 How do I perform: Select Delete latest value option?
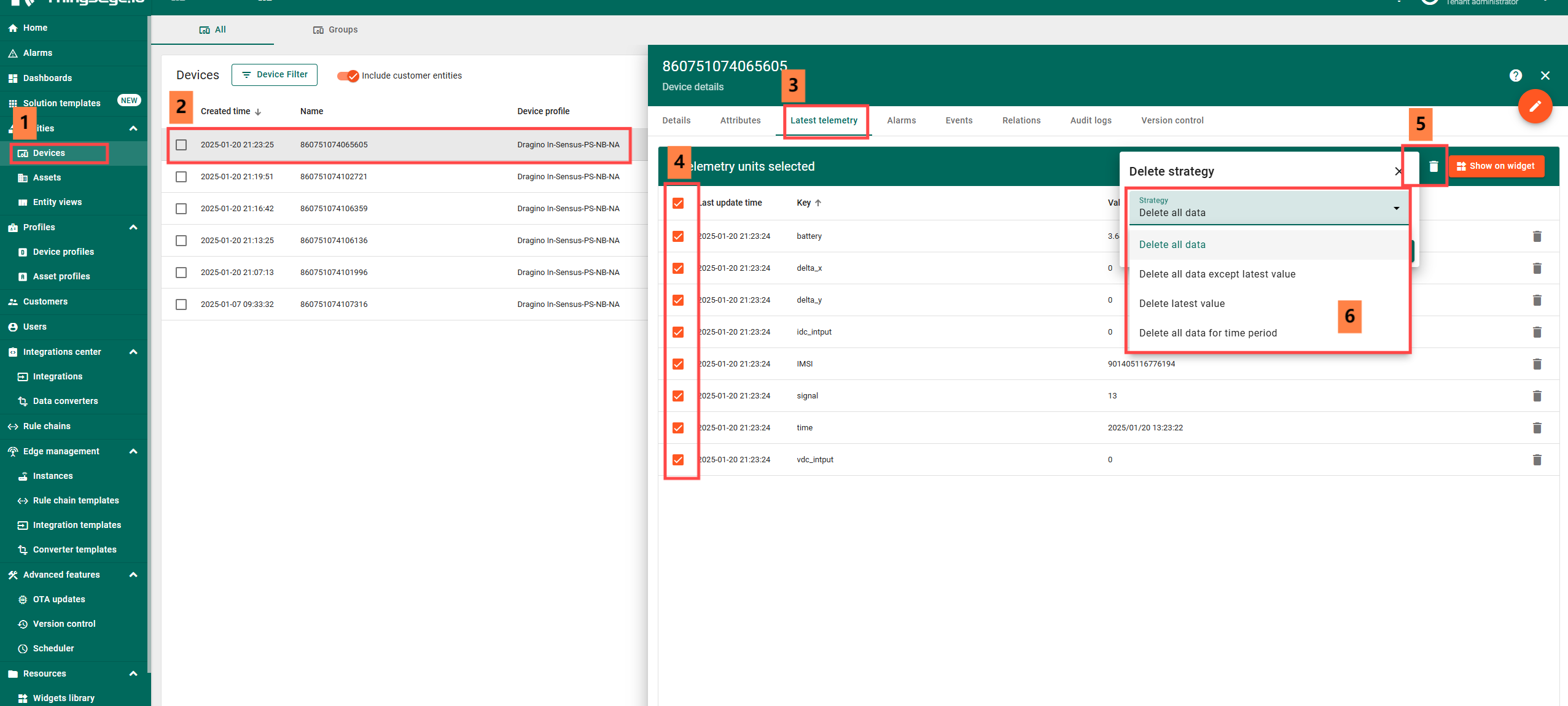point(1182,303)
